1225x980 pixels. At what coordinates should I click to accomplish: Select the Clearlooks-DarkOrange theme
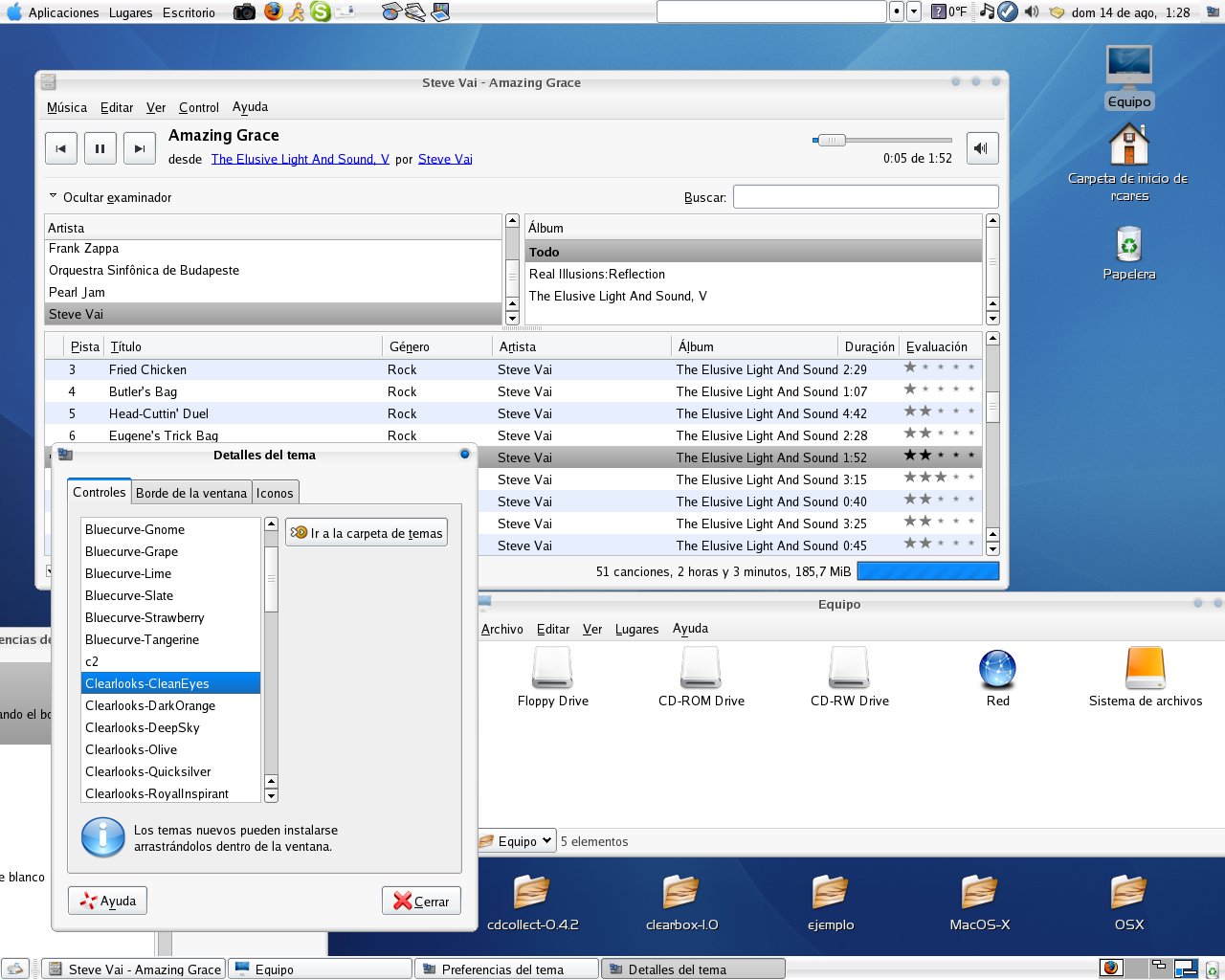[x=170, y=705]
